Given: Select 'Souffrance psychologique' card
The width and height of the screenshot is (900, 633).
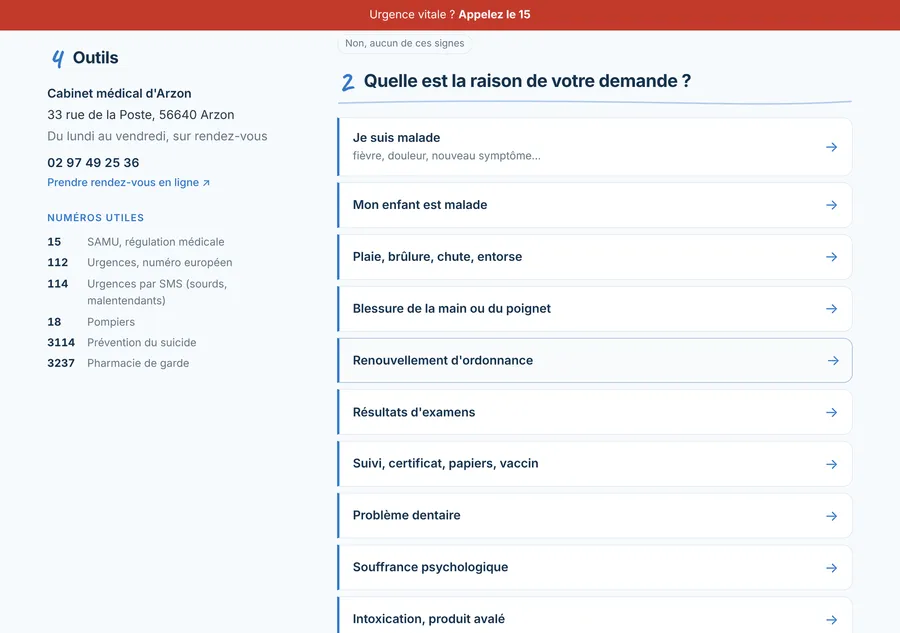Looking at the screenshot, I should [x=595, y=568].
